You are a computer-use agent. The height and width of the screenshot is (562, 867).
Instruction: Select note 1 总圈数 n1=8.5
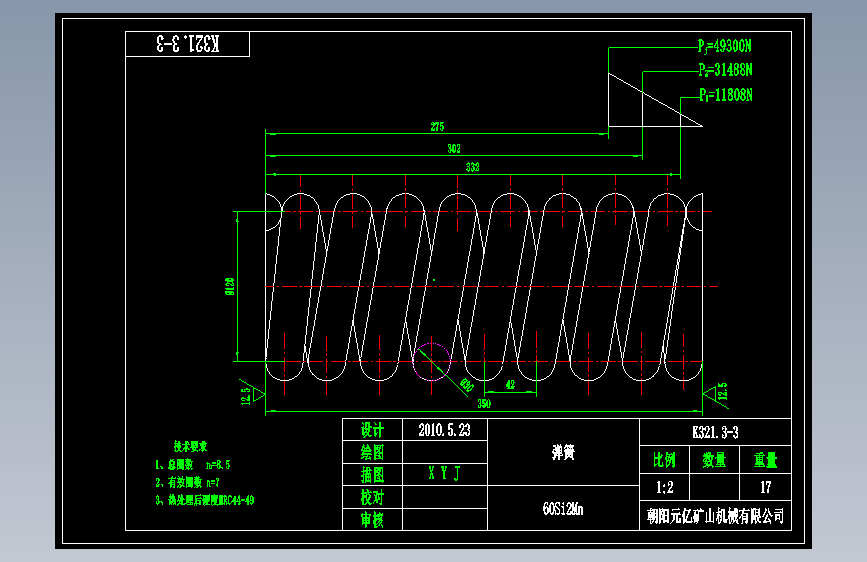pos(192,465)
